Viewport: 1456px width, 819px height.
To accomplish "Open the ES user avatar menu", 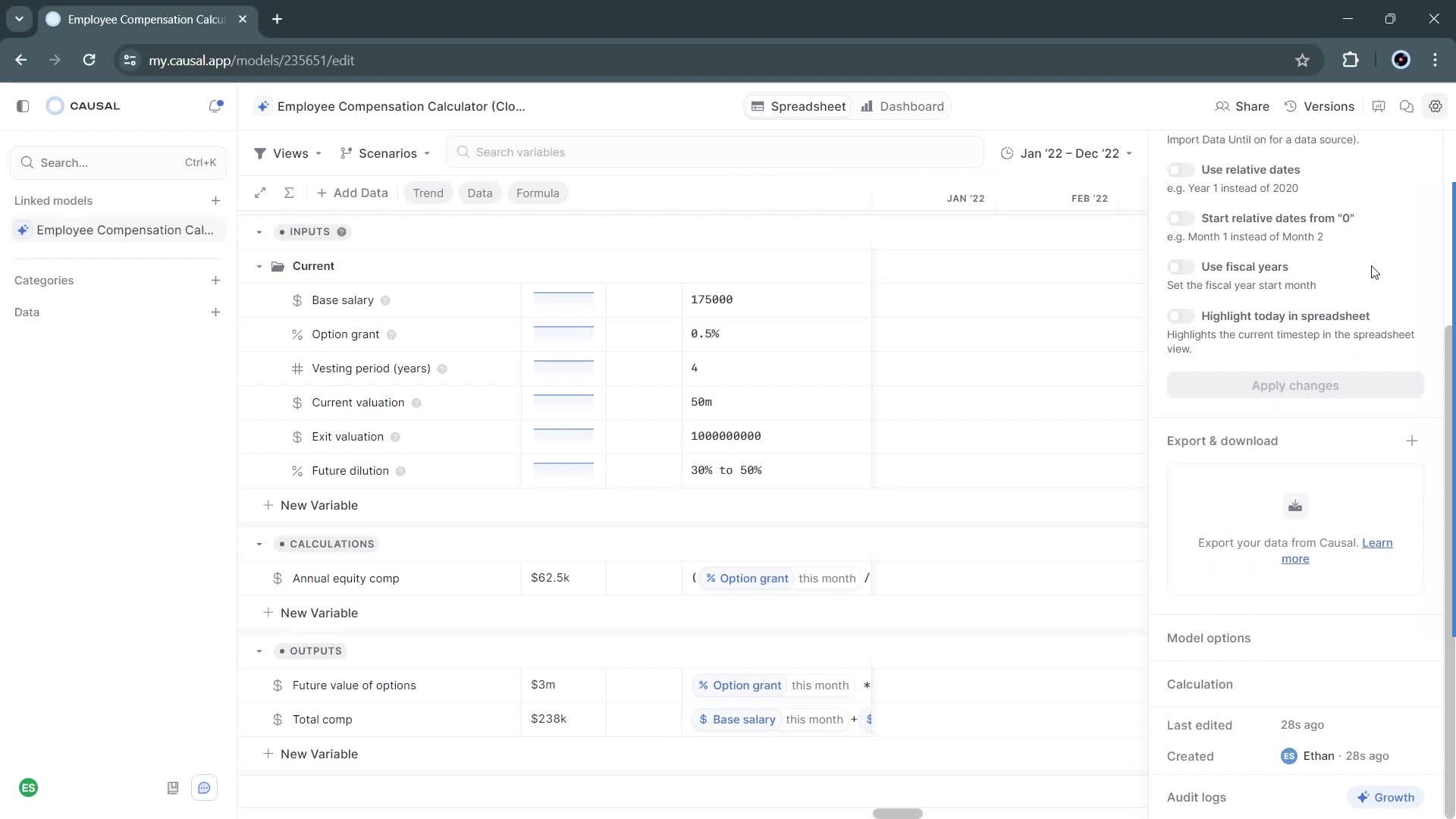I will (28, 788).
